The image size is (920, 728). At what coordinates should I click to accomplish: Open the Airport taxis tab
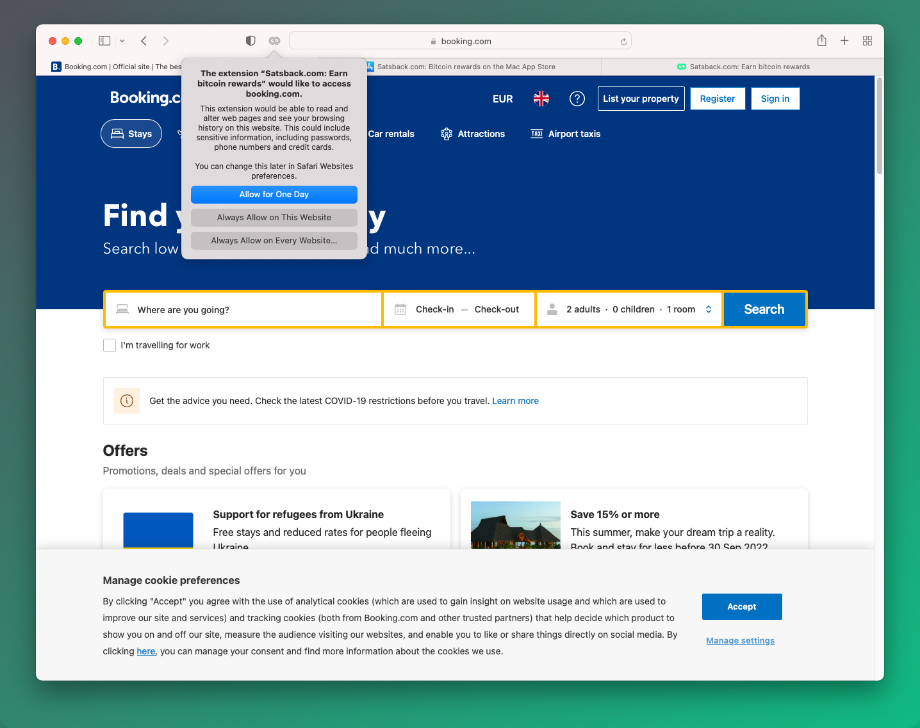point(566,134)
